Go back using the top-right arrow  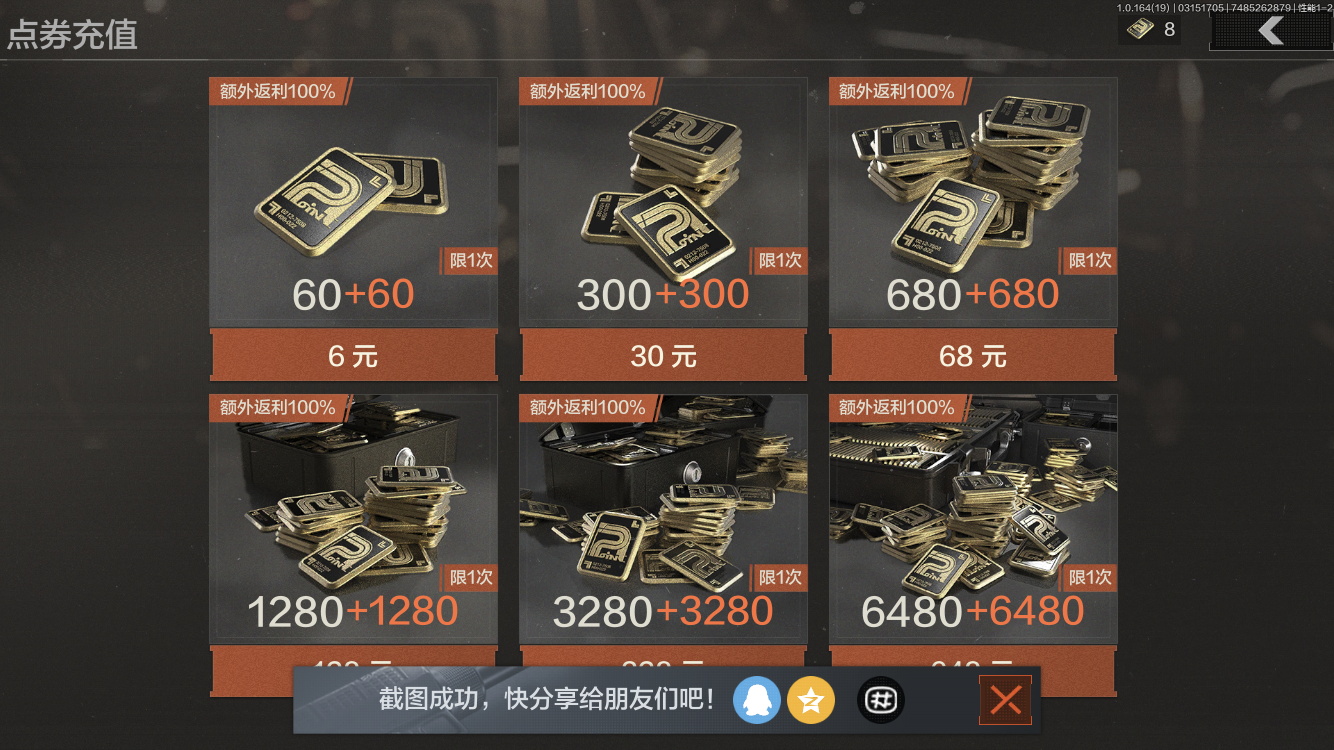click(x=1271, y=30)
